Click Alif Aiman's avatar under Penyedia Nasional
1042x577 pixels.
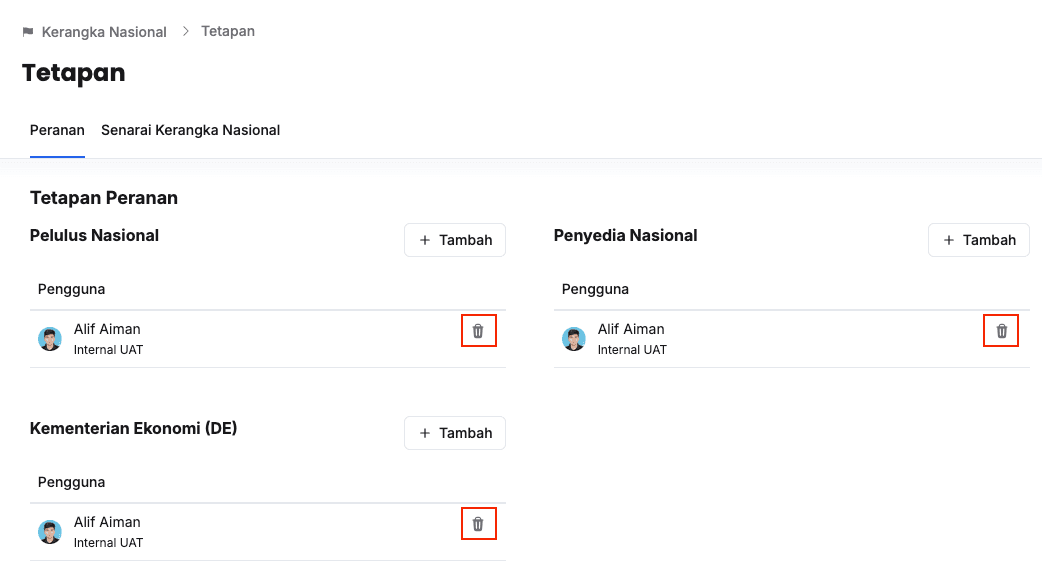pyautogui.click(x=574, y=339)
